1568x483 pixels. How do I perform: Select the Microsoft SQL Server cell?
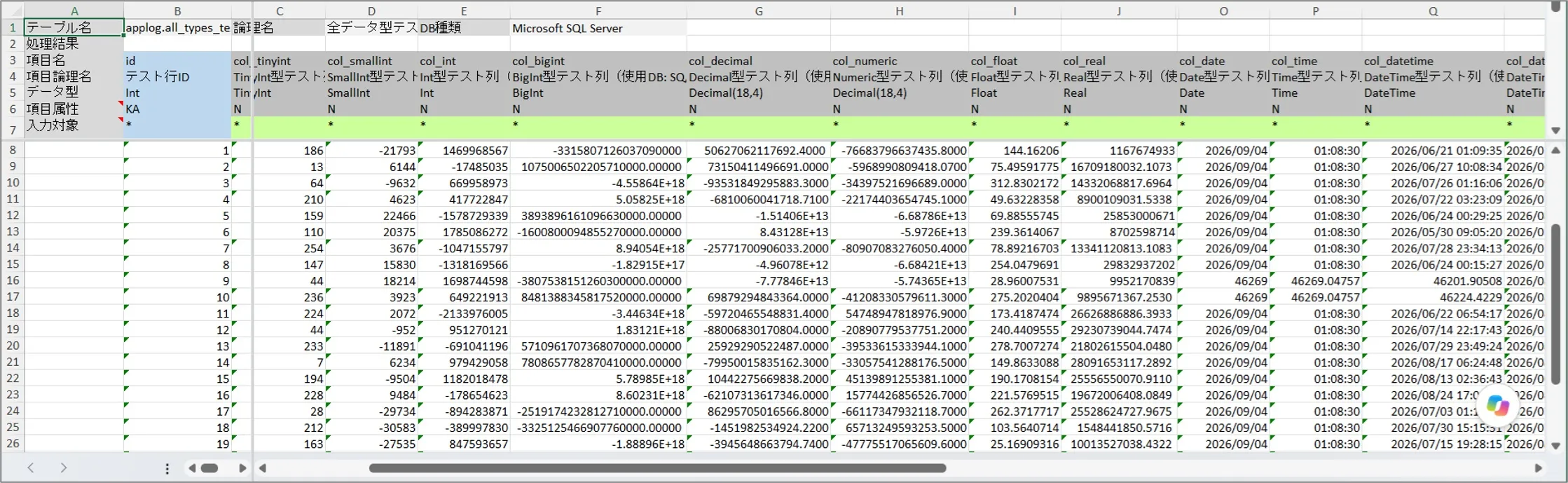(598, 28)
